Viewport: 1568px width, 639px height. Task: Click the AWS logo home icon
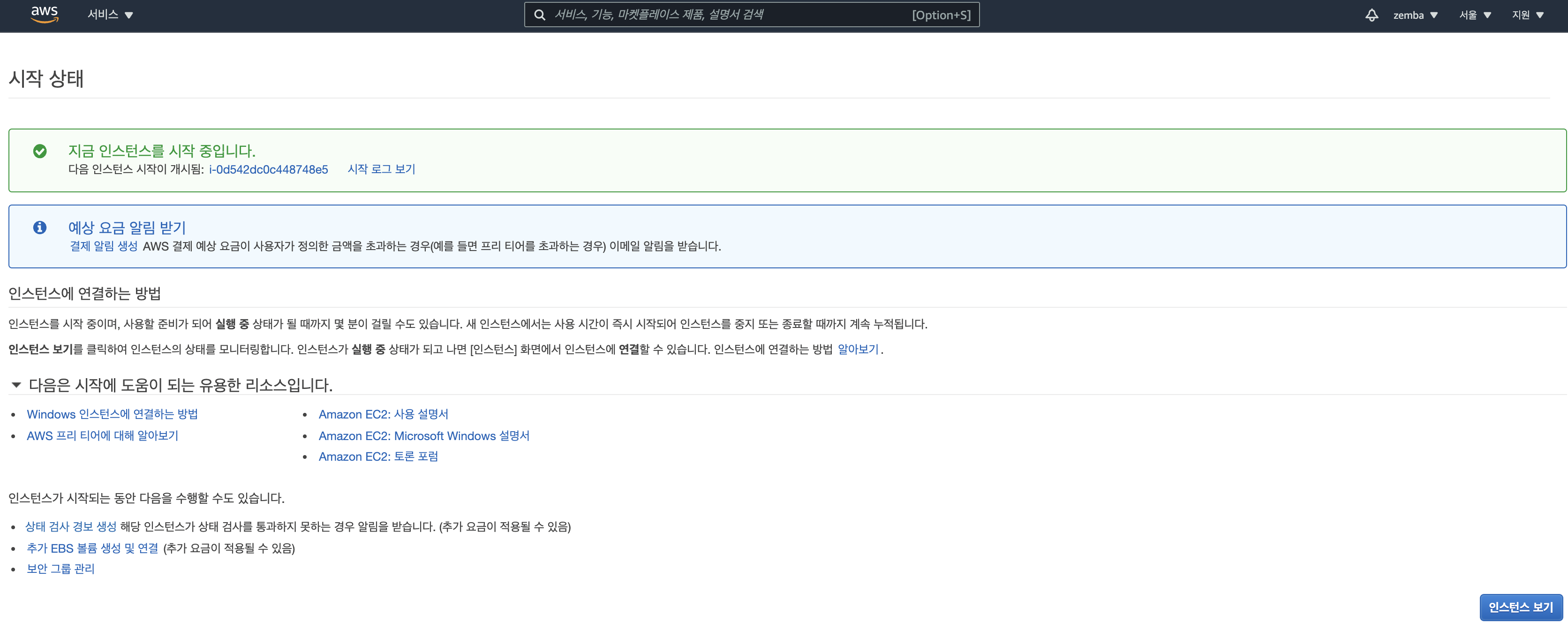pyautogui.click(x=45, y=15)
